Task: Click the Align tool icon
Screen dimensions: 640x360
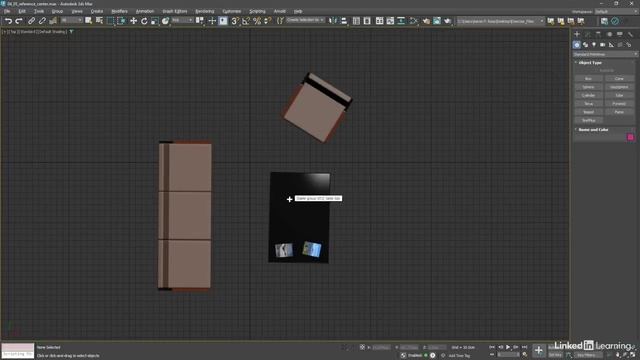Action: click(344, 21)
